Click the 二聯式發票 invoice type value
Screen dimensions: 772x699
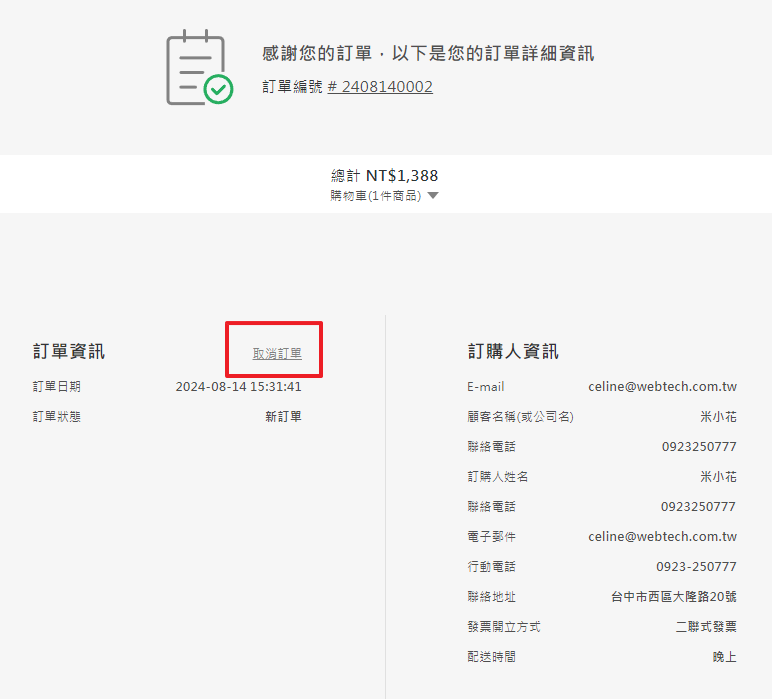tap(706, 627)
